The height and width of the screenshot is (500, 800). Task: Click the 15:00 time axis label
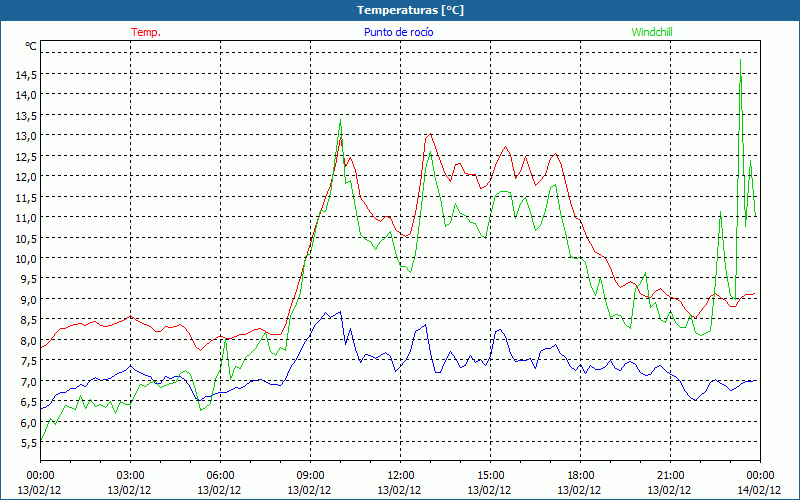[490, 476]
